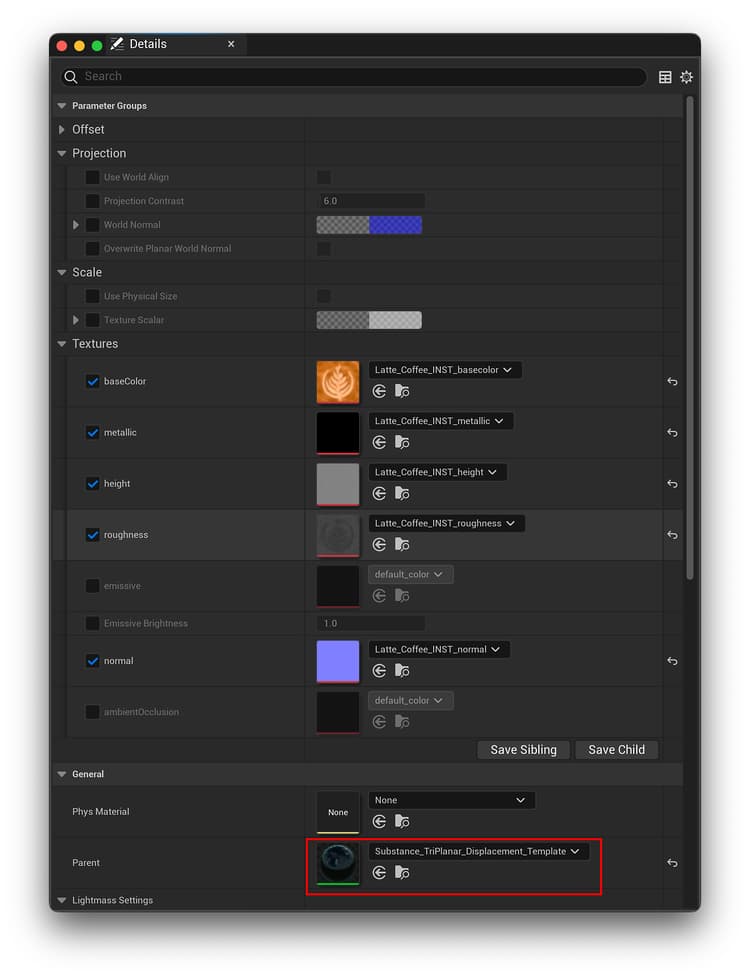
Task: Enable Emissive Brightness override checkbox
Action: (x=92, y=623)
